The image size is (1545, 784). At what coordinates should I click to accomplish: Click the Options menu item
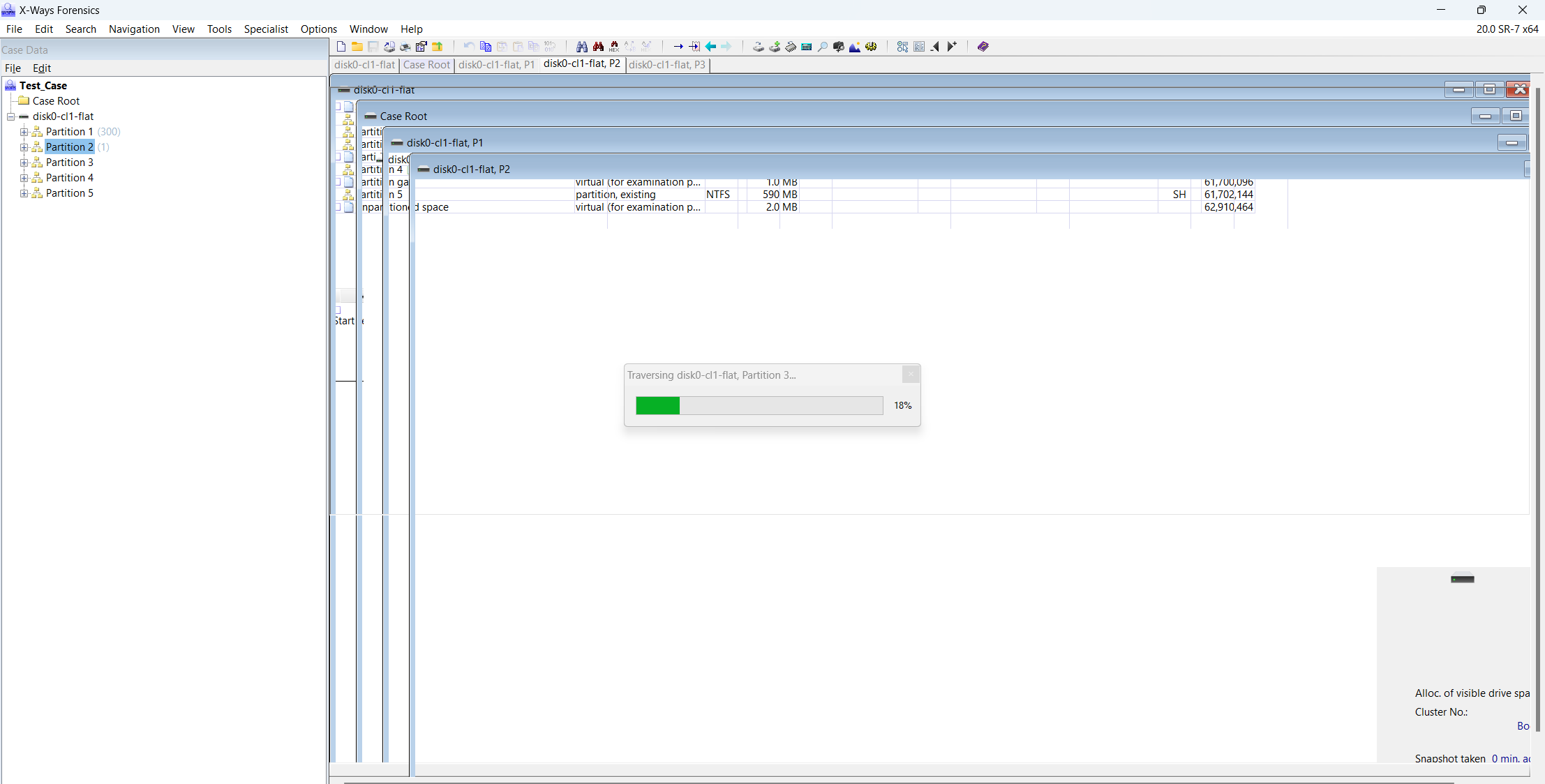point(318,28)
